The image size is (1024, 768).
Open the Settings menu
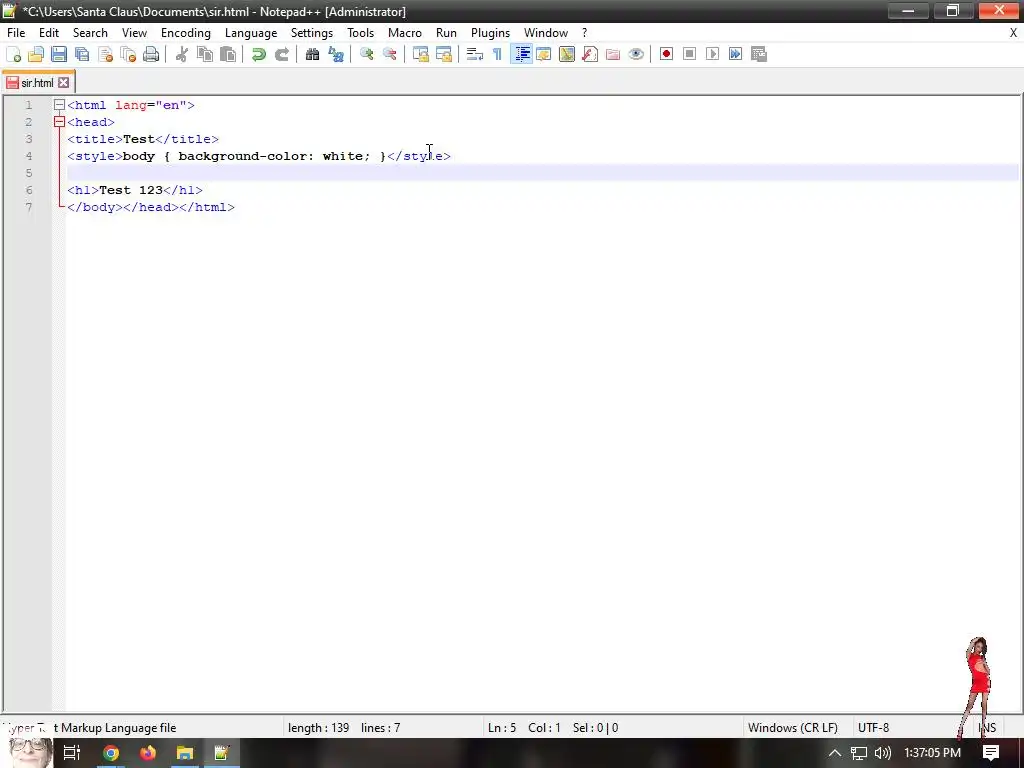pos(312,33)
